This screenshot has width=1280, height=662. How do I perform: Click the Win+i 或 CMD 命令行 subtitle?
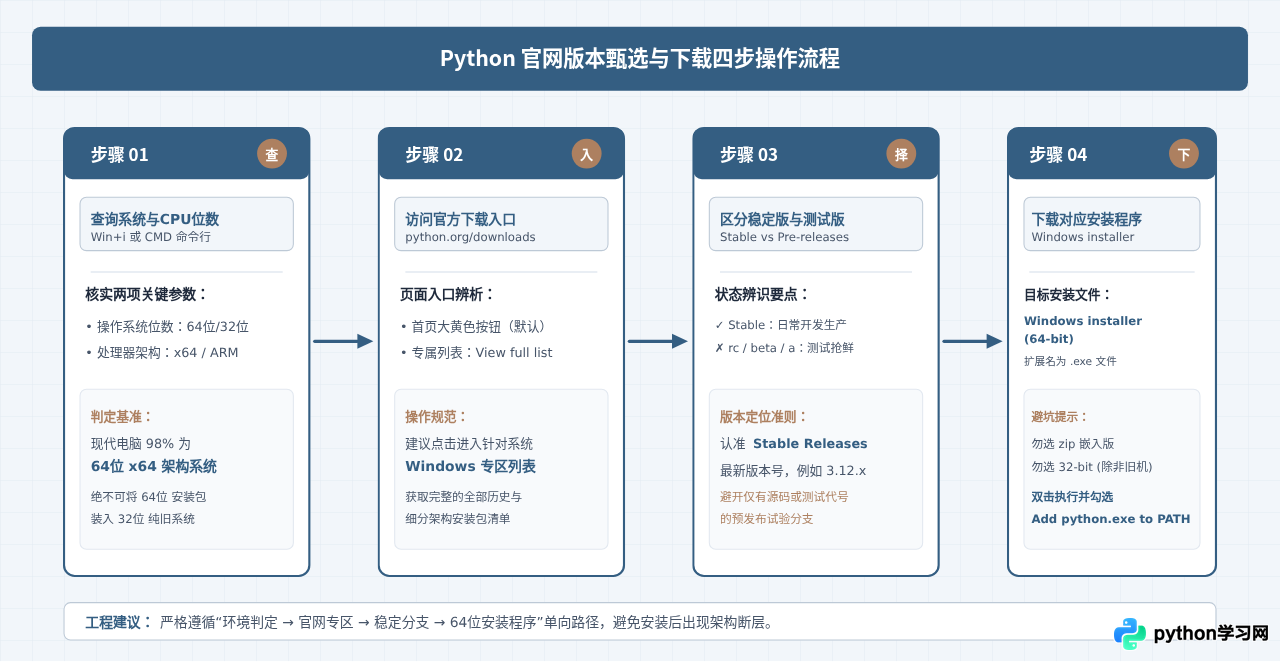pos(151,238)
